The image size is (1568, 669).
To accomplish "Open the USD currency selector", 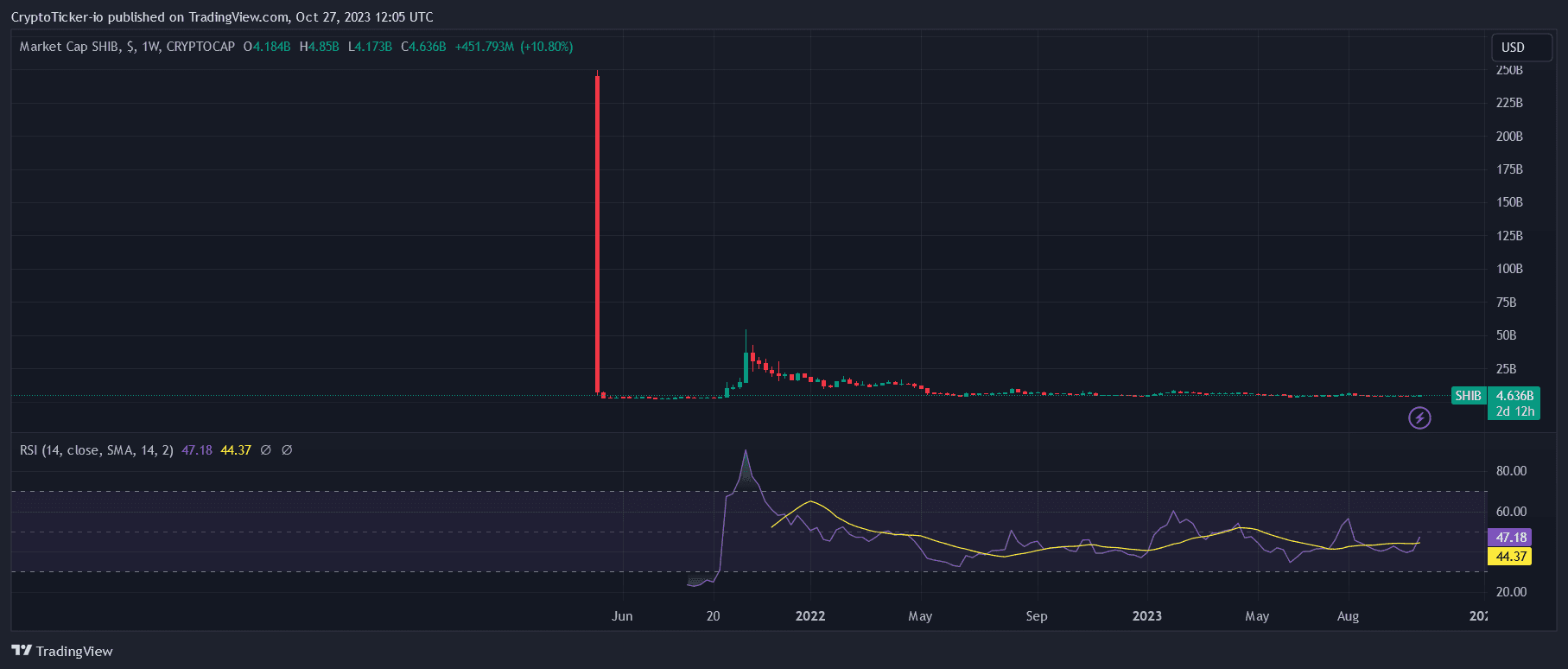I will pos(1521,48).
